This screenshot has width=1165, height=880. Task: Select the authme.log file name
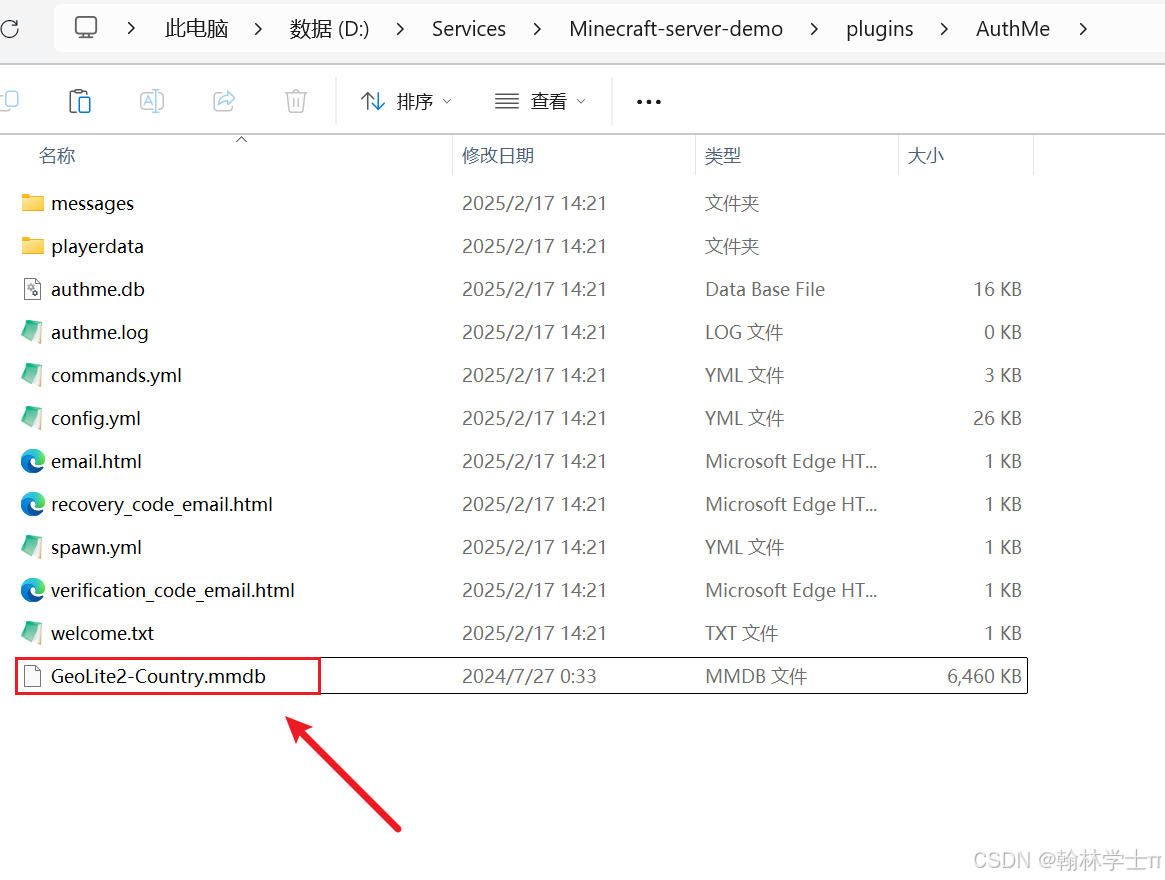point(100,333)
